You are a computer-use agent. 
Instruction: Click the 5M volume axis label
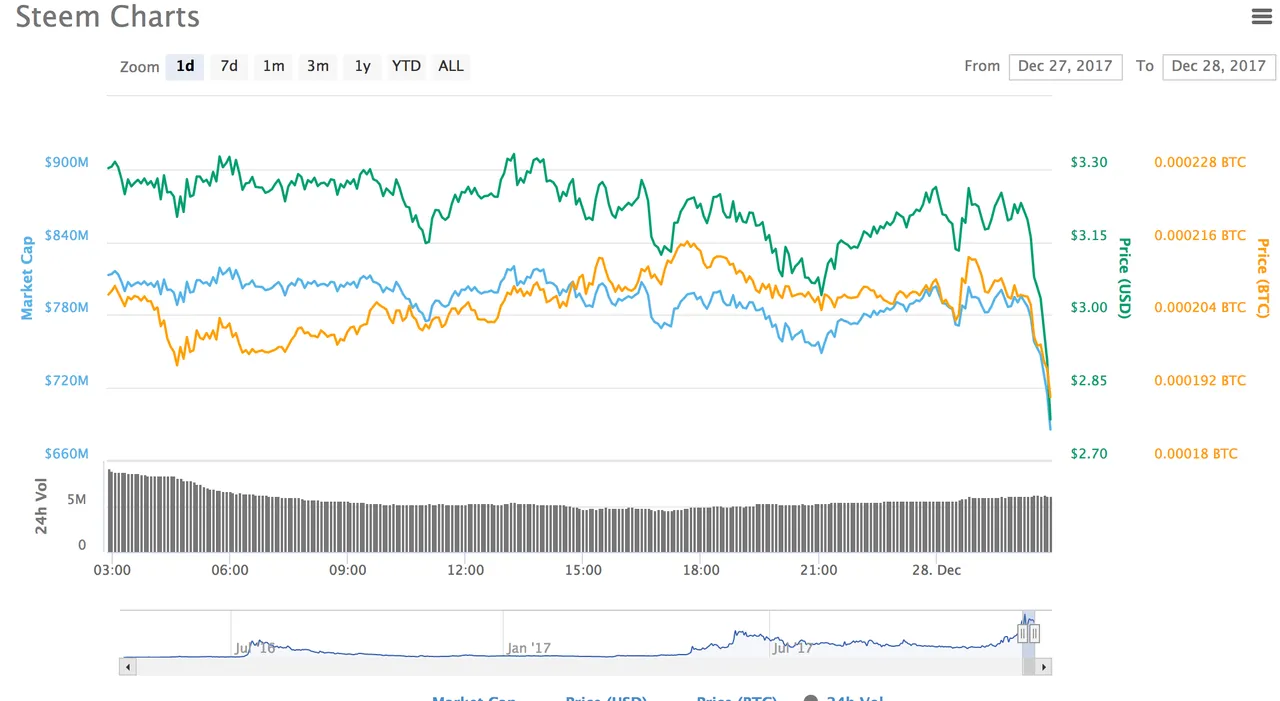77,499
